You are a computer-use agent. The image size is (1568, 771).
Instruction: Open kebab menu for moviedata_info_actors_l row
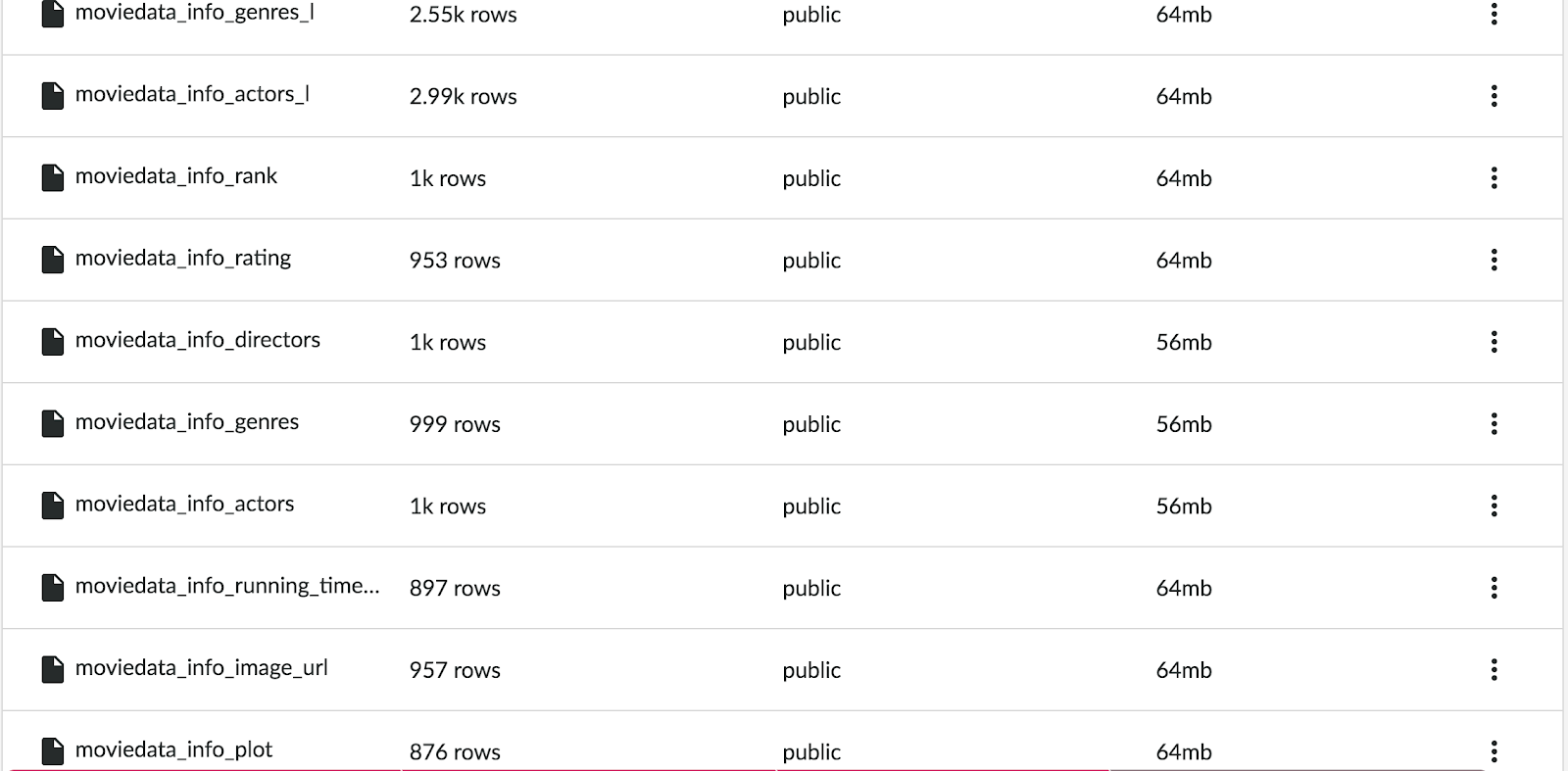pyautogui.click(x=1494, y=96)
